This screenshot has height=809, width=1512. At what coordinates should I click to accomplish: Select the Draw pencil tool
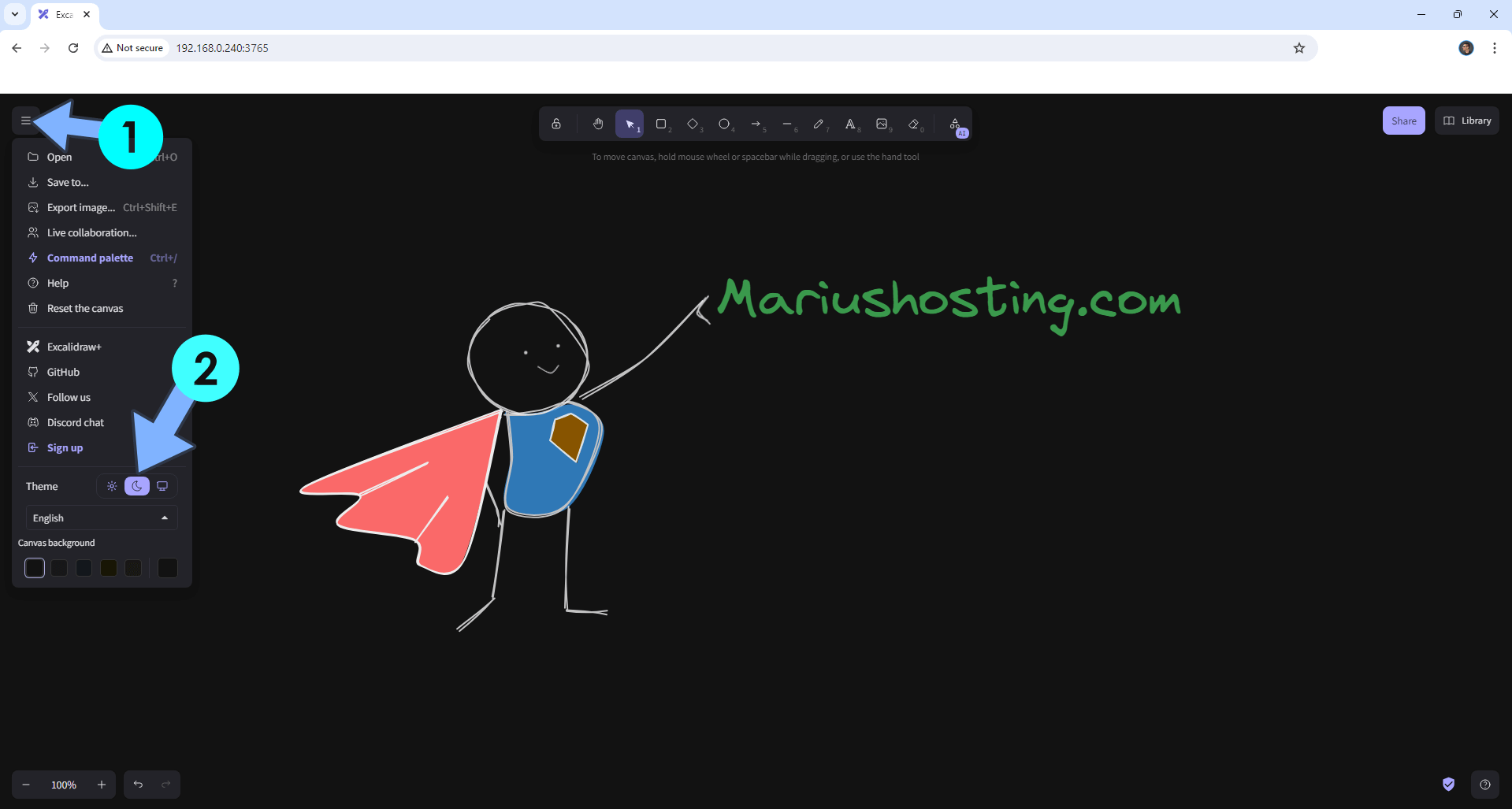tap(819, 124)
